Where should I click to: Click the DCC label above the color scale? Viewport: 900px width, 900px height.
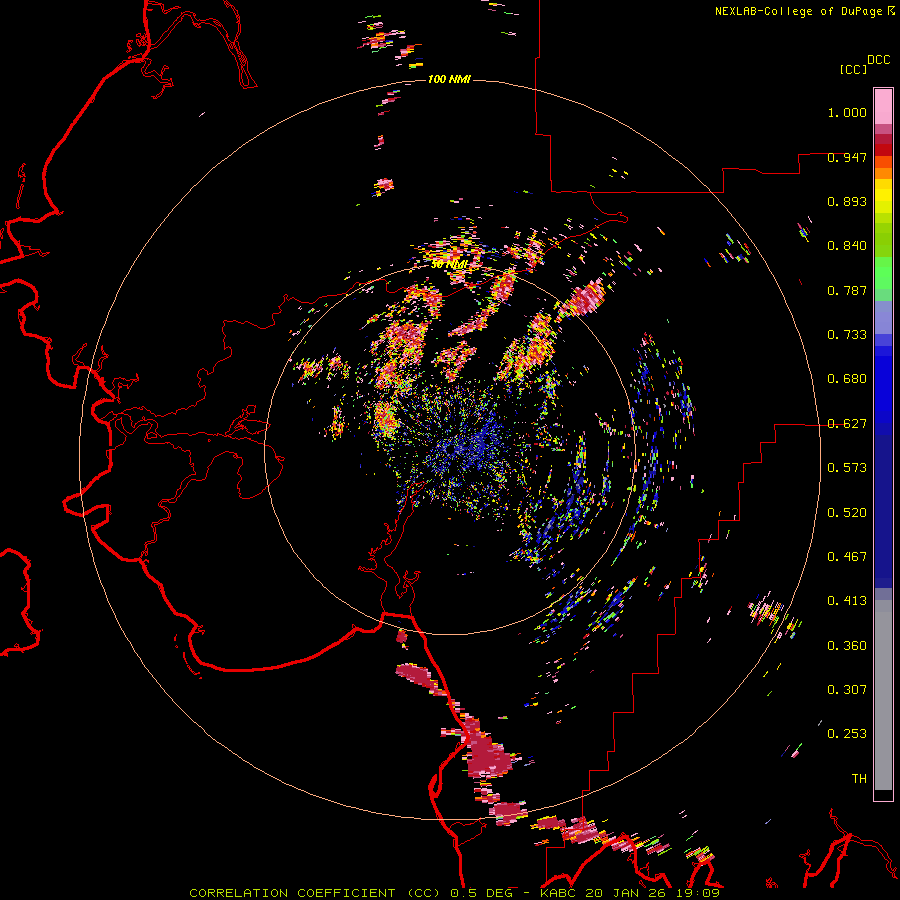pos(878,60)
